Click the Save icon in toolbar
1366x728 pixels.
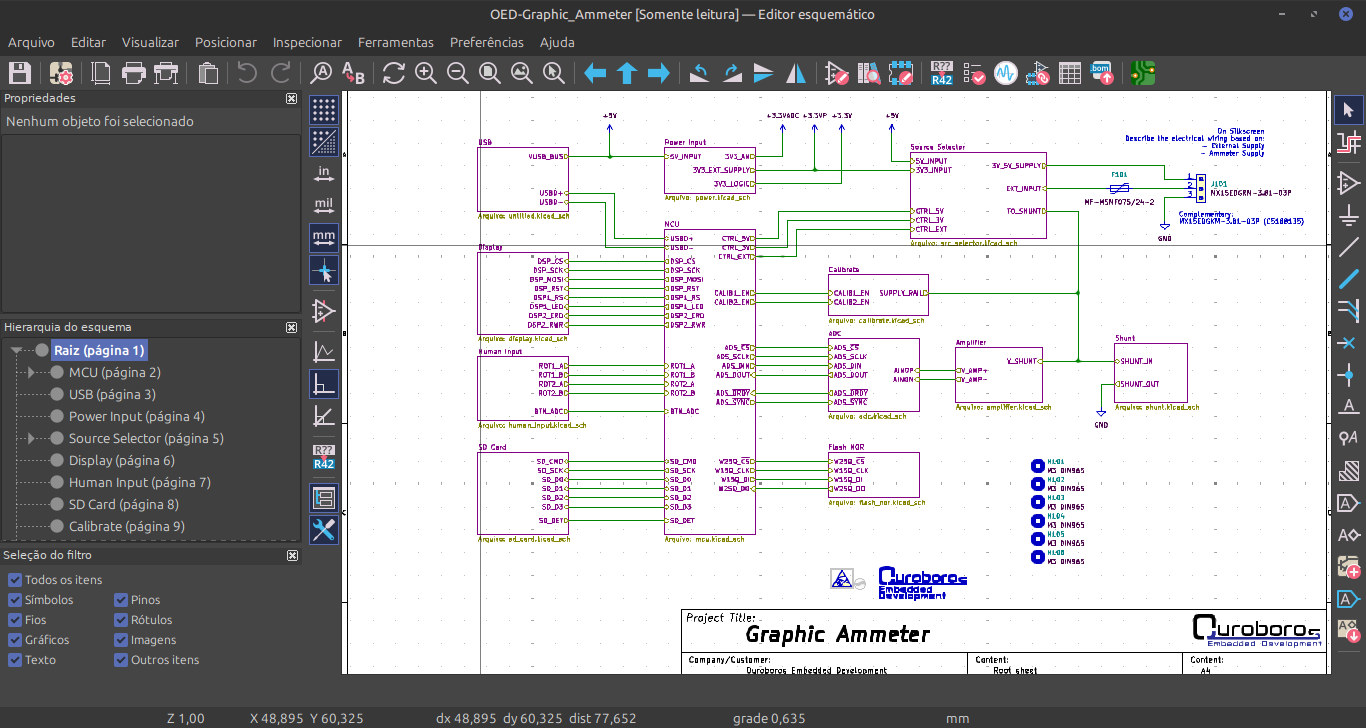[x=19, y=73]
